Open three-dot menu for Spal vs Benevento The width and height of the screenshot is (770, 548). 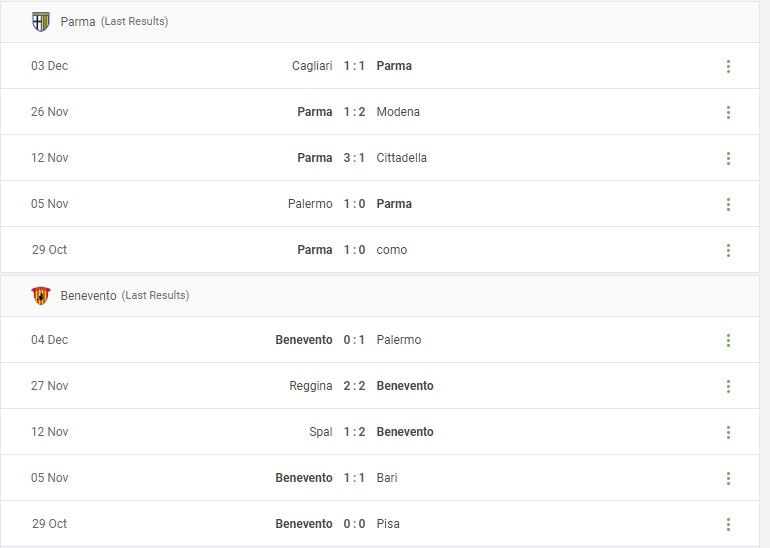pos(728,432)
